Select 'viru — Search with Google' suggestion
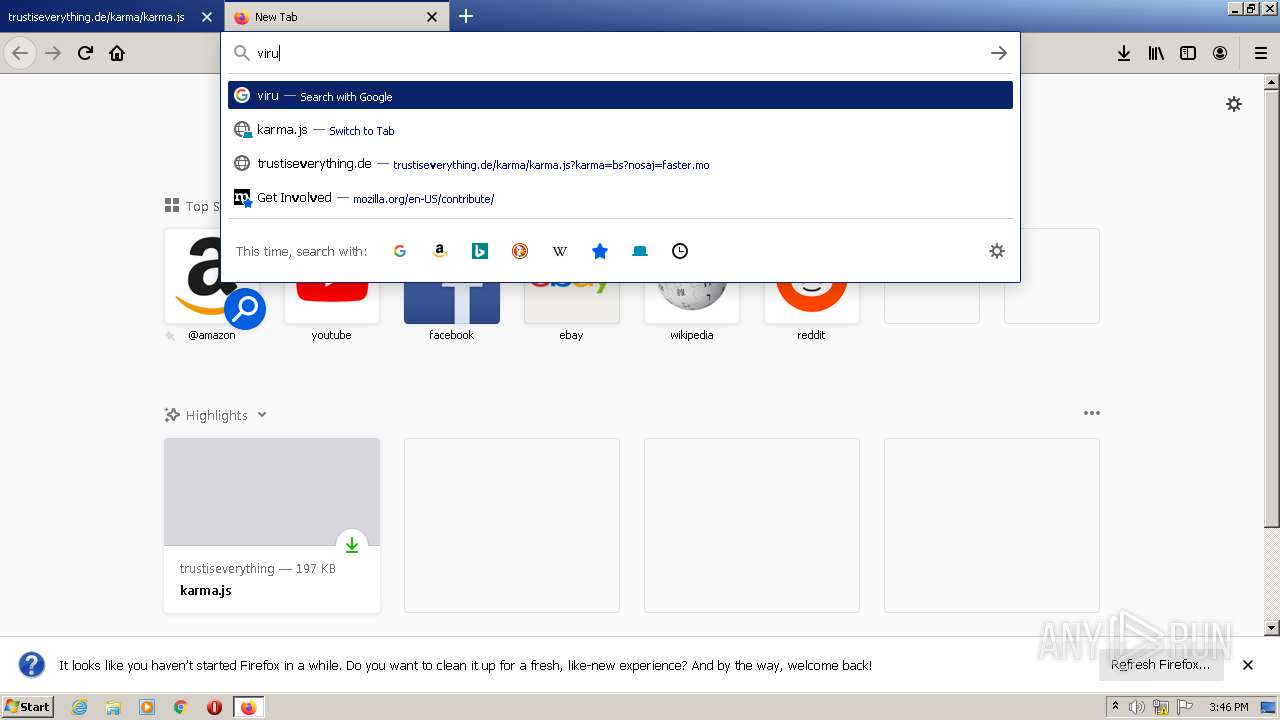This screenshot has height=720, width=1280. (620, 95)
